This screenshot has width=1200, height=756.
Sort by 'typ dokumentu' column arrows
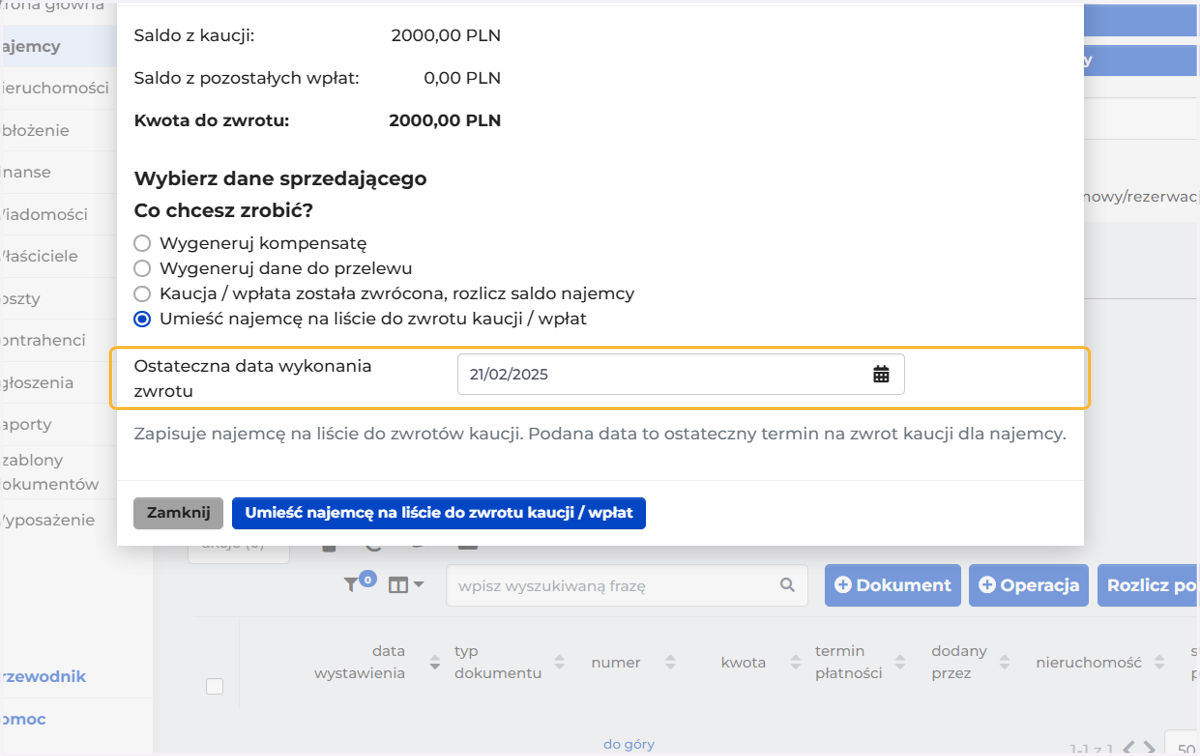pos(560,662)
